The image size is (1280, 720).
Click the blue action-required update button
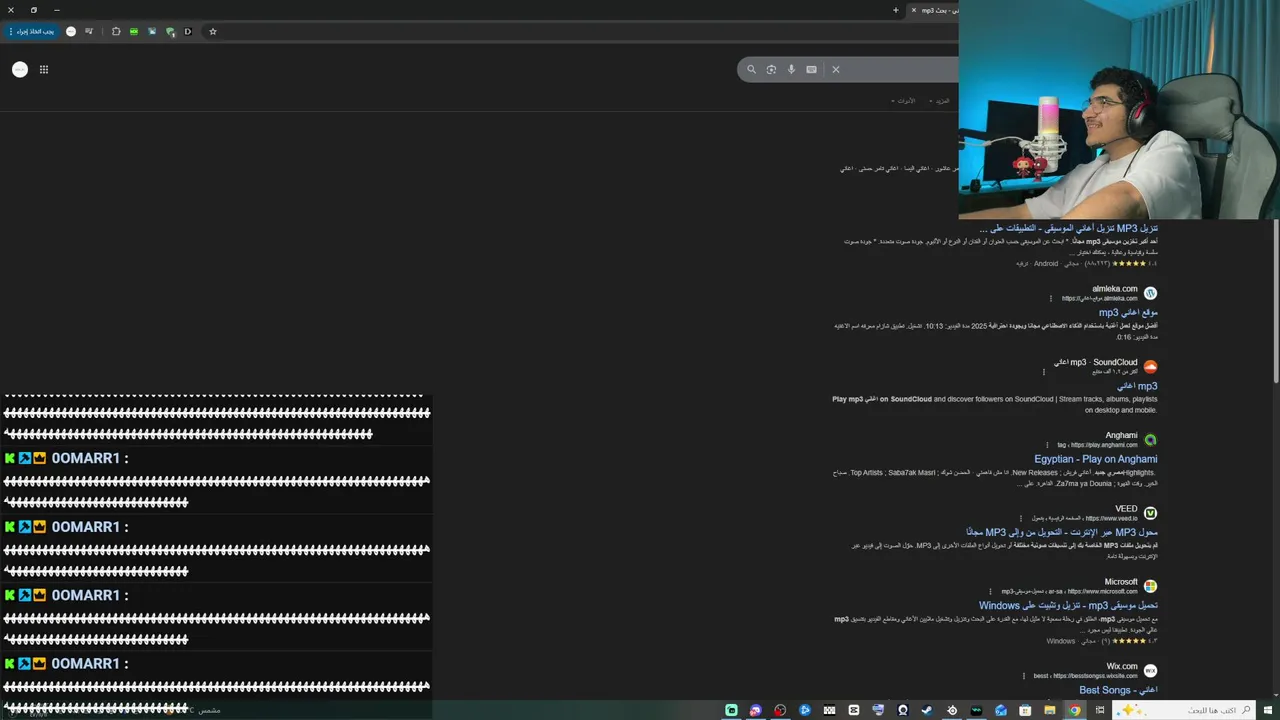coord(32,31)
